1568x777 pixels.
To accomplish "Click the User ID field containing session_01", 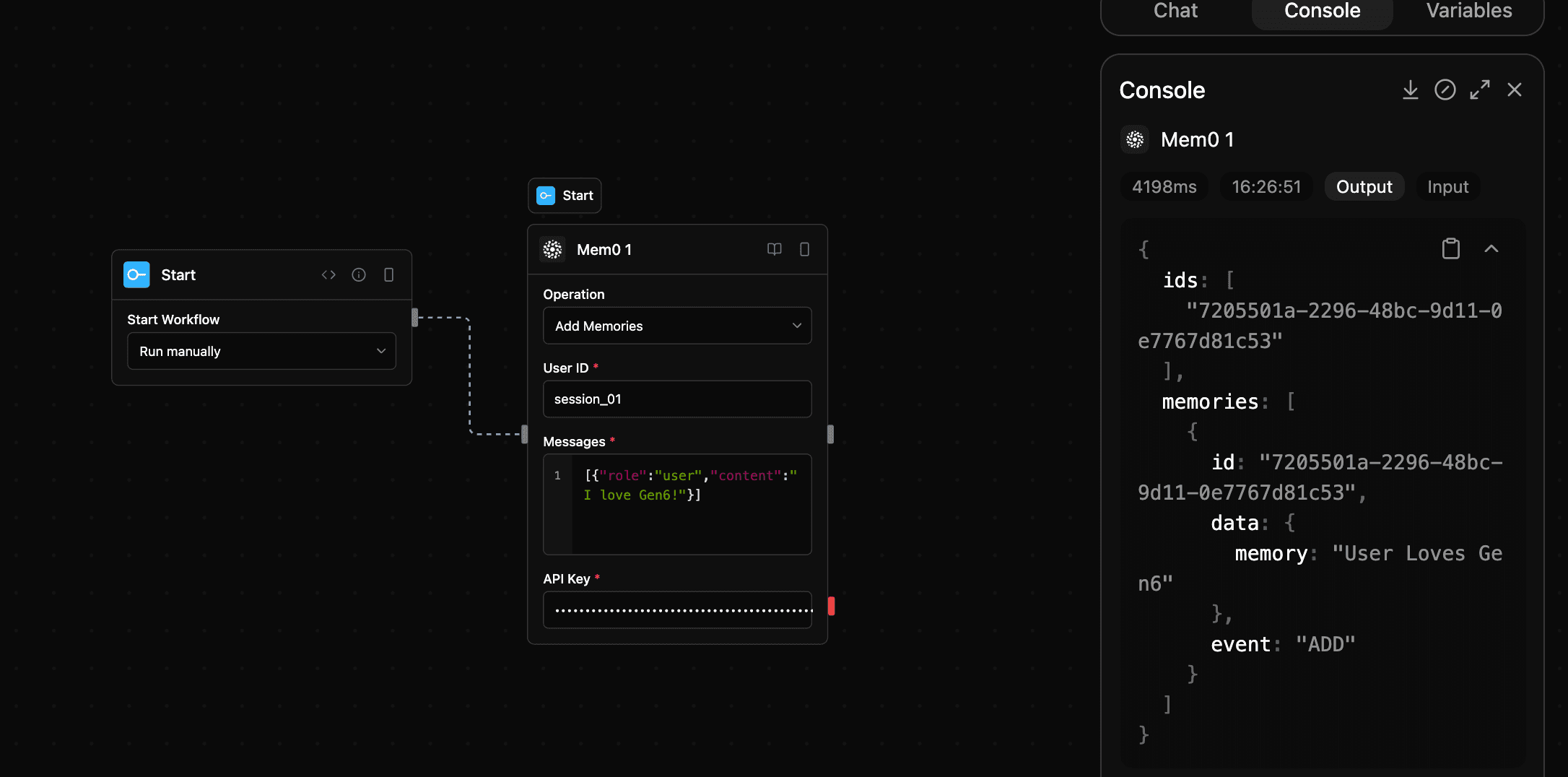I will tap(676, 399).
